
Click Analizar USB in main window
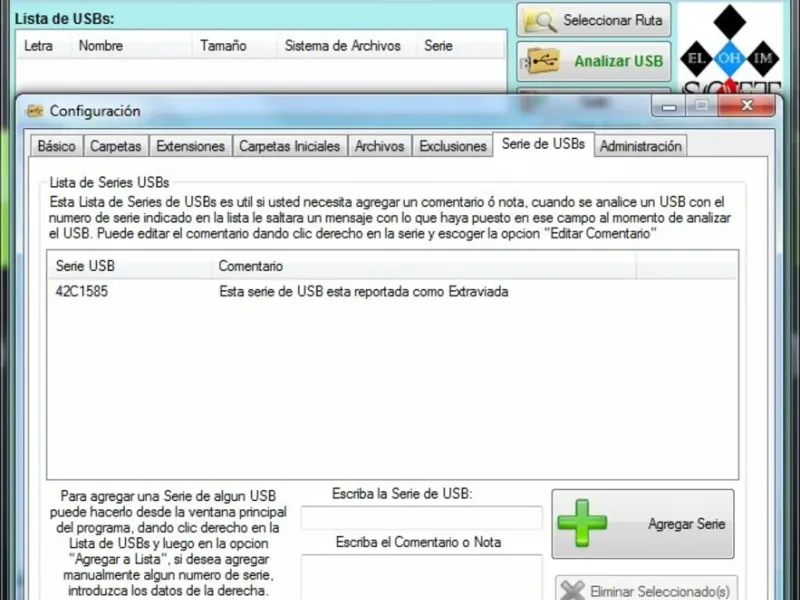click(593, 61)
